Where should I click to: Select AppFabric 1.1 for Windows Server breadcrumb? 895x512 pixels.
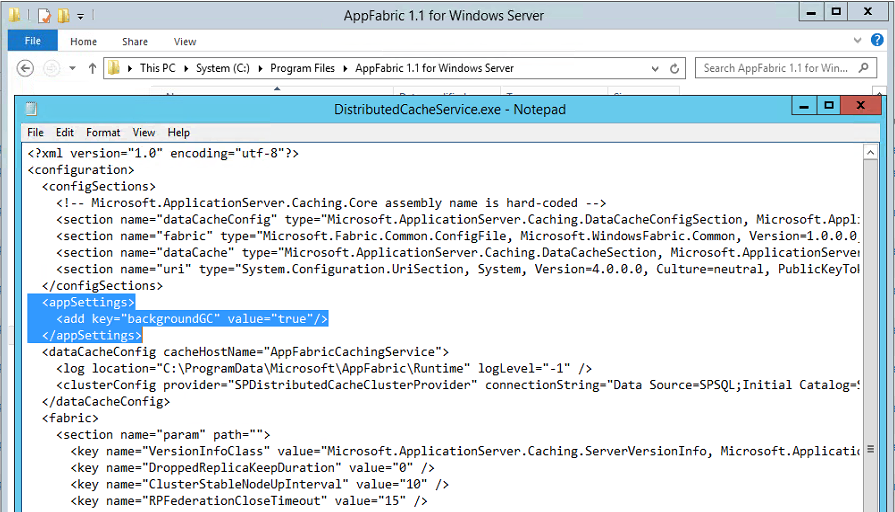pos(434,68)
